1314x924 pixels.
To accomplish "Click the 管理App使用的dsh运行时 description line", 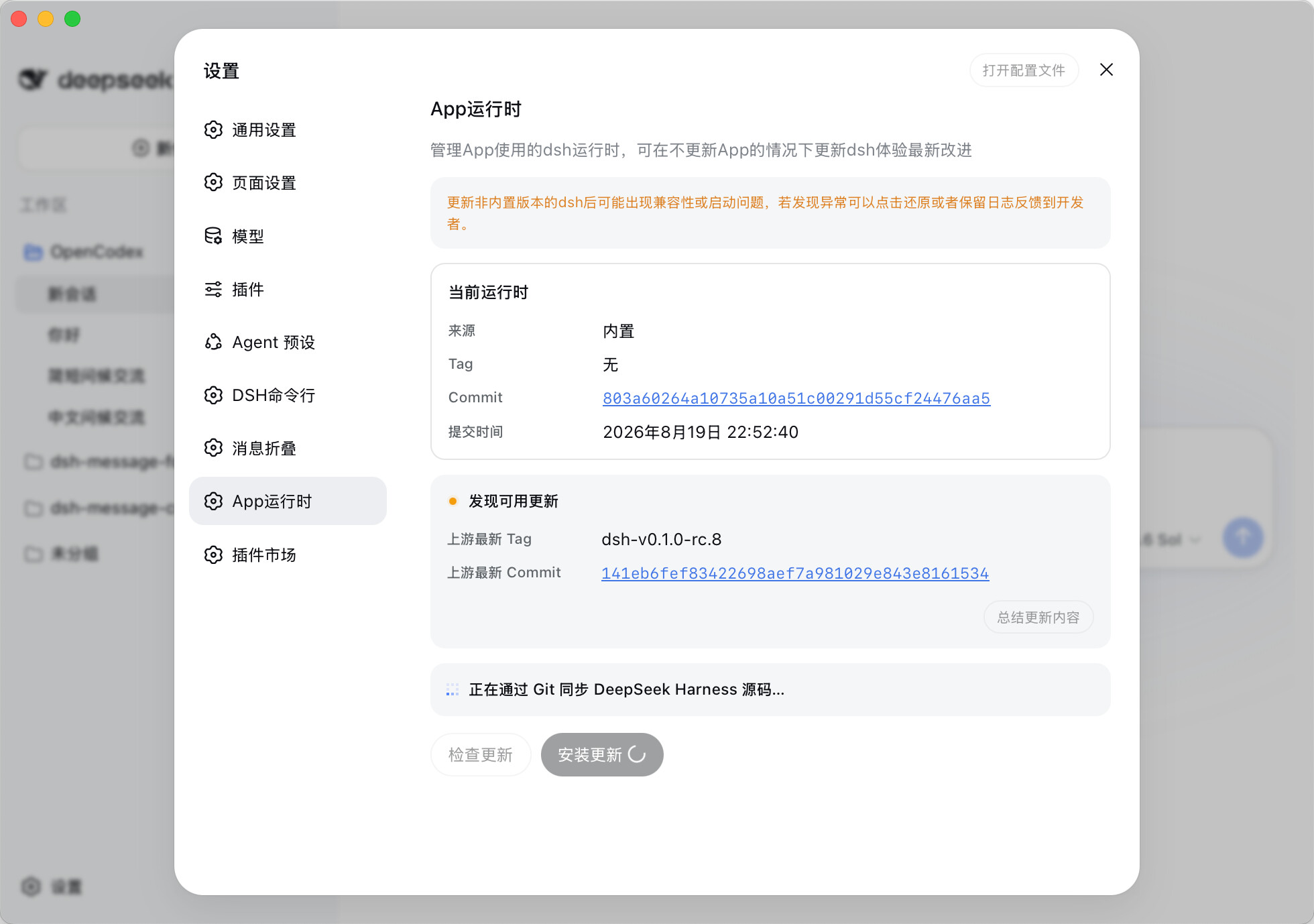I will tap(701, 150).
